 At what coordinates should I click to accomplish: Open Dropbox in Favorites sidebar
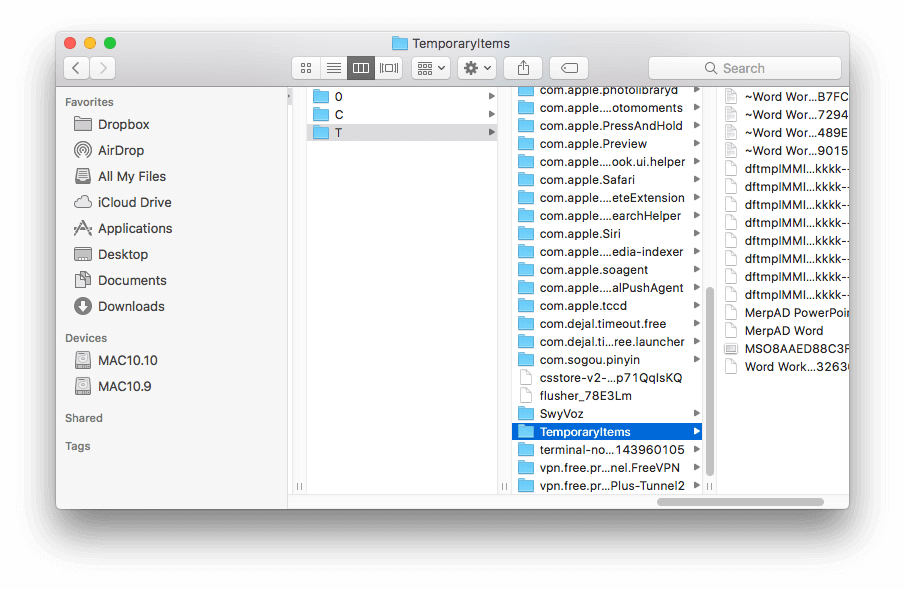pyautogui.click(x=123, y=124)
